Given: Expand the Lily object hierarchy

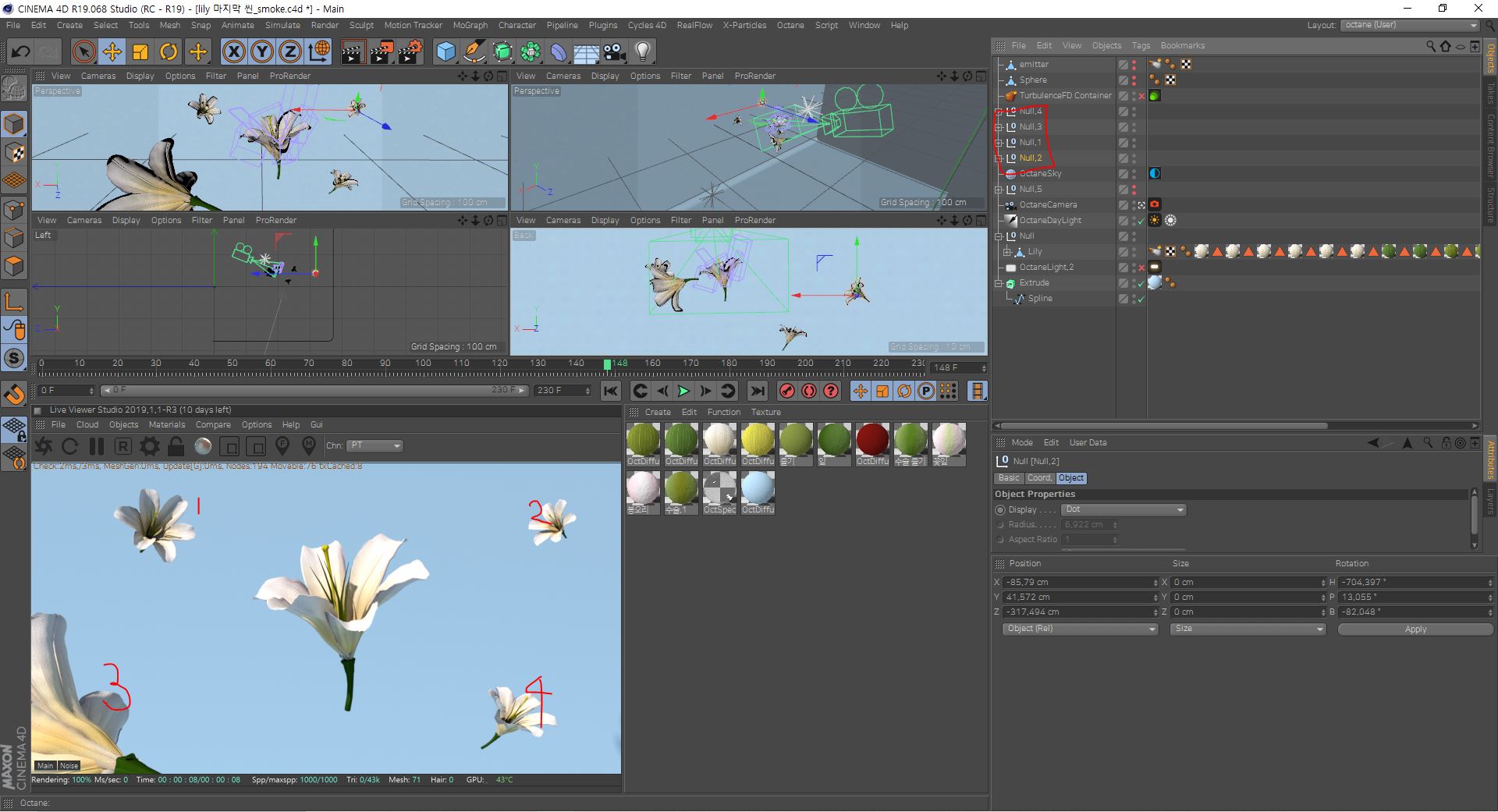Looking at the screenshot, I should (x=1007, y=251).
